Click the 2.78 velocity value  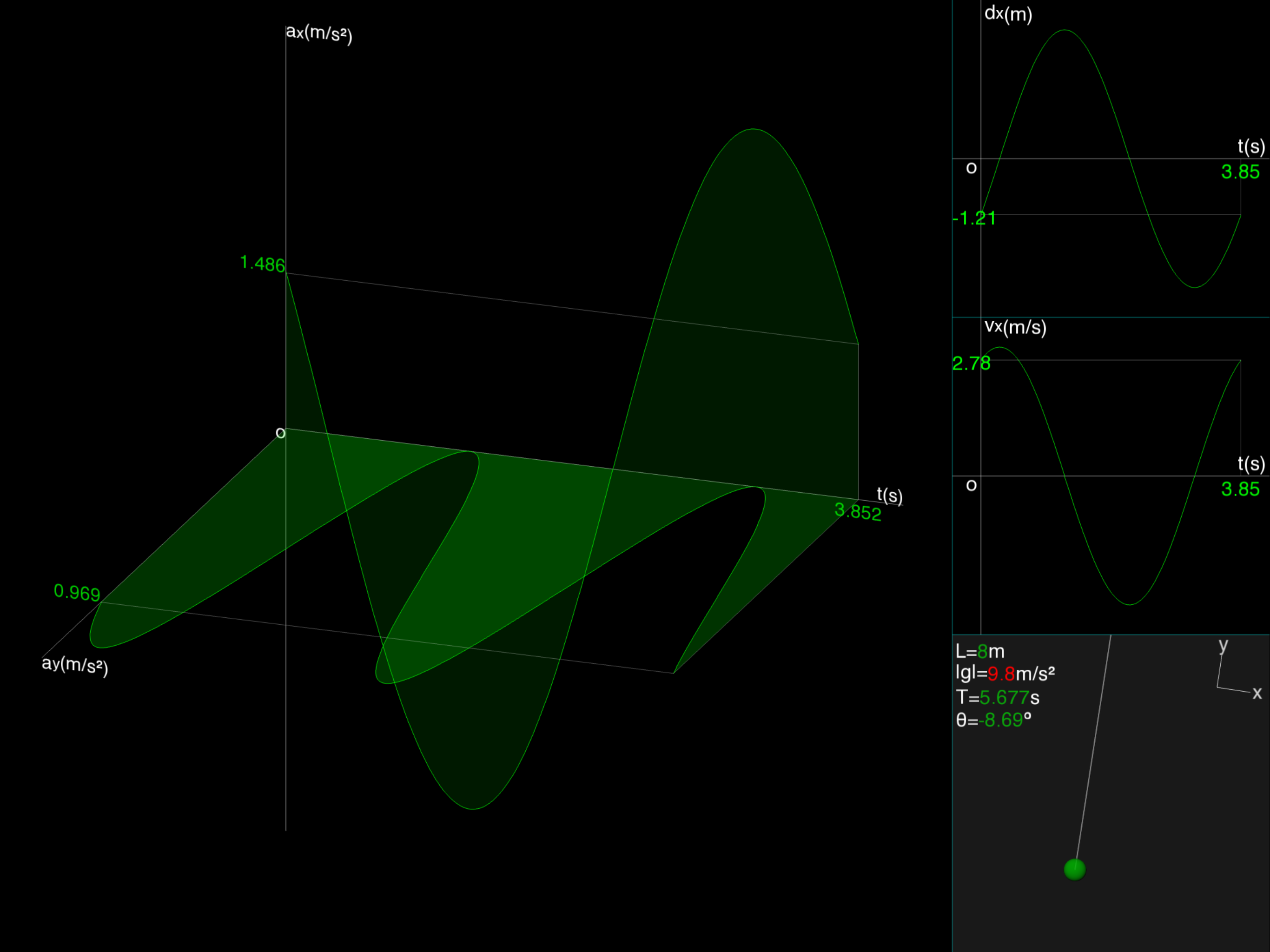tap(971, 364)
